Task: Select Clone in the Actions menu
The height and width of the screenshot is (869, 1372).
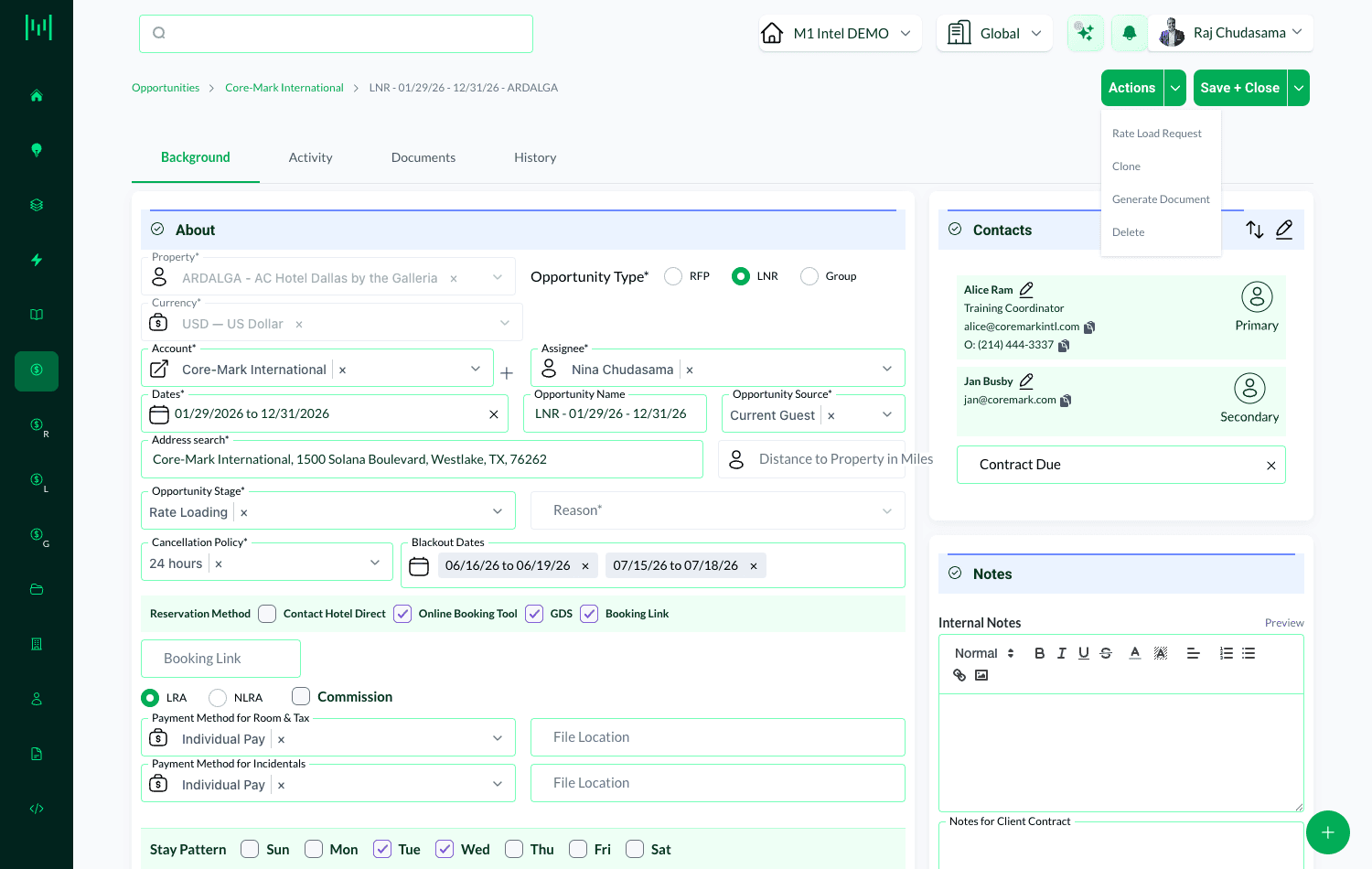Action: (x=1126, y=166)
